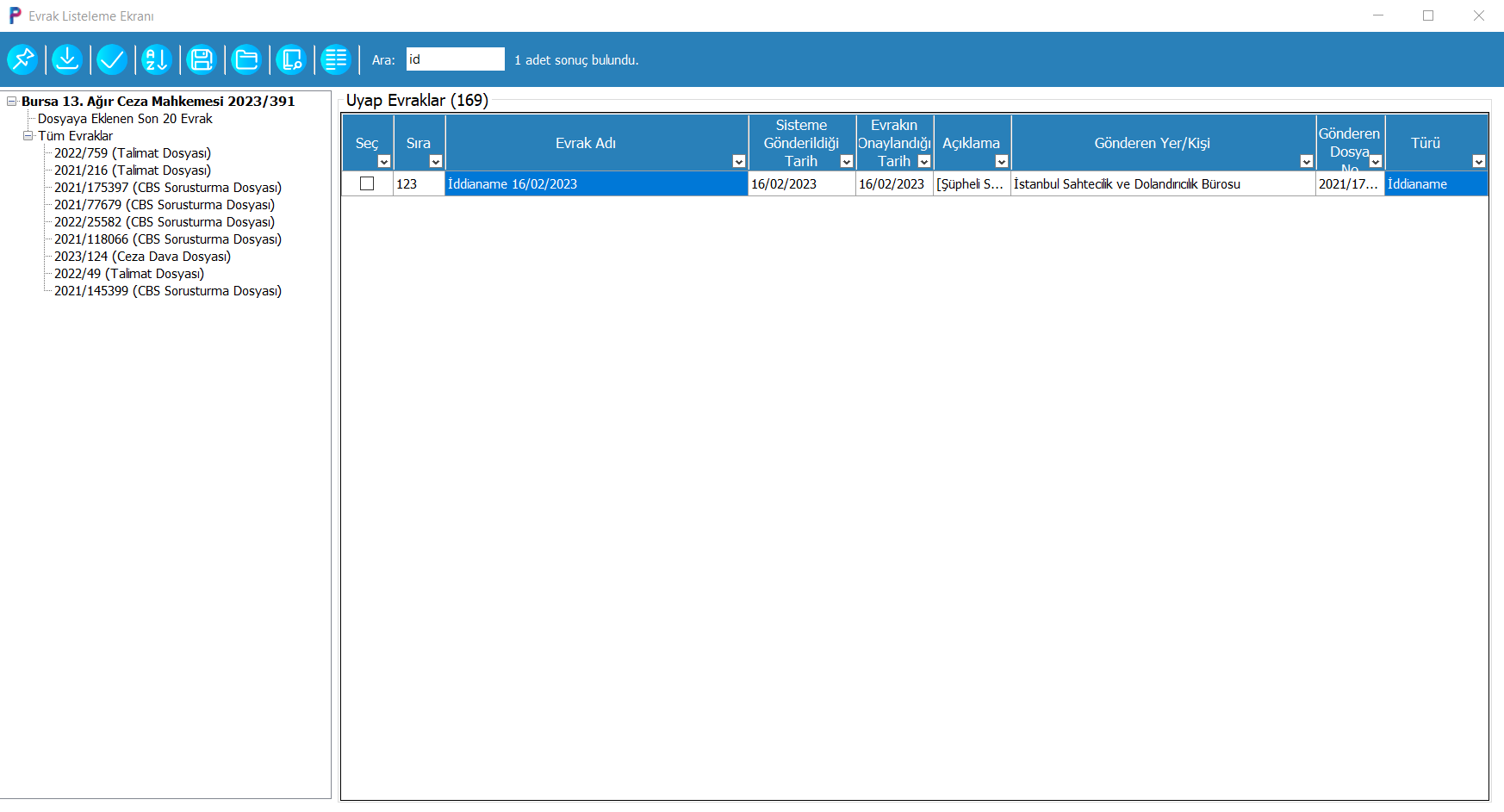
Task: Click the A-Z sort icon
Action: coord(157,59)
